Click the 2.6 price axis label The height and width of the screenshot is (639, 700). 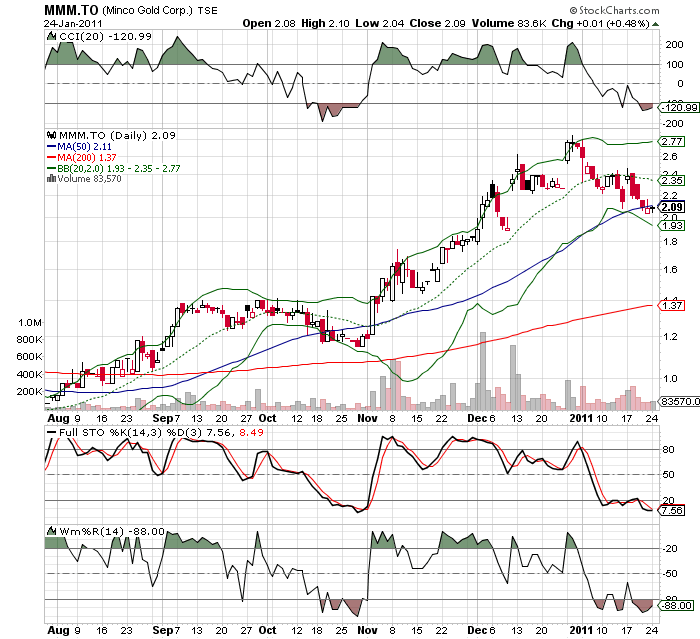tap(670, 157)
